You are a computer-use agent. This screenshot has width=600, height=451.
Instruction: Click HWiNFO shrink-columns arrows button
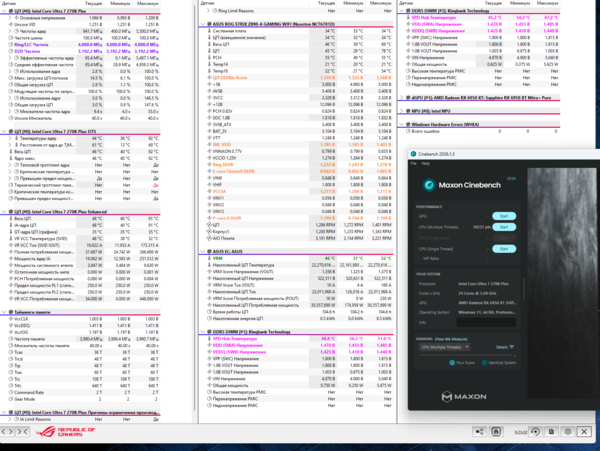[23, 431]
